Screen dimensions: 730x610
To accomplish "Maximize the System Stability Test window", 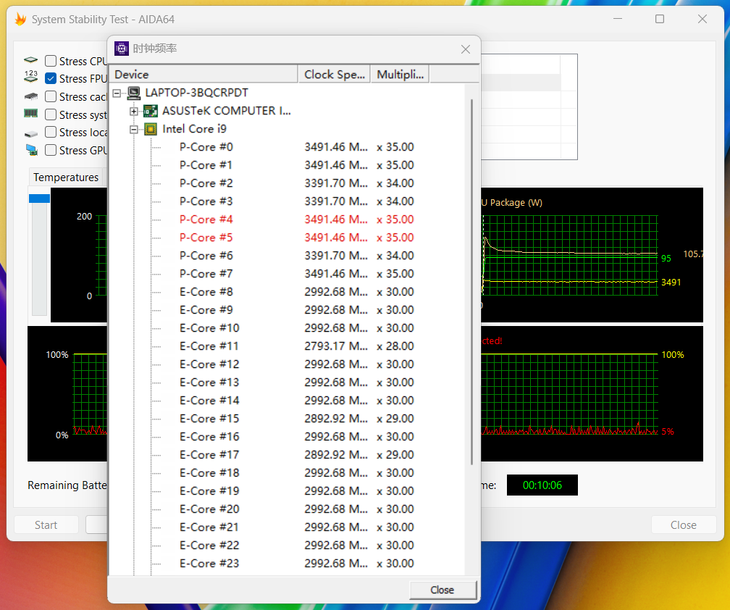I will click(660, 19).
